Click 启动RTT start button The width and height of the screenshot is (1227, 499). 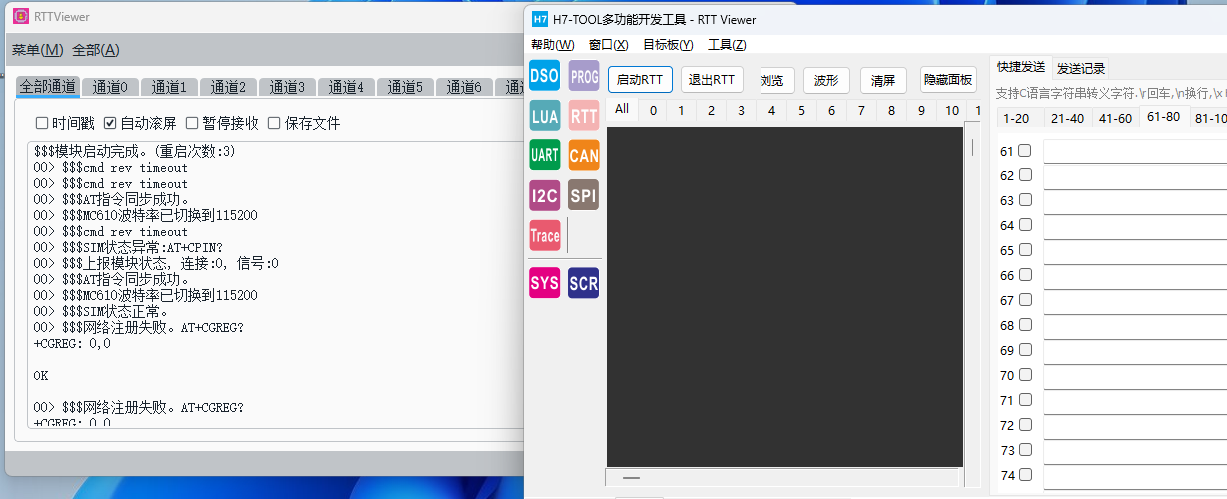coord(640,80)
